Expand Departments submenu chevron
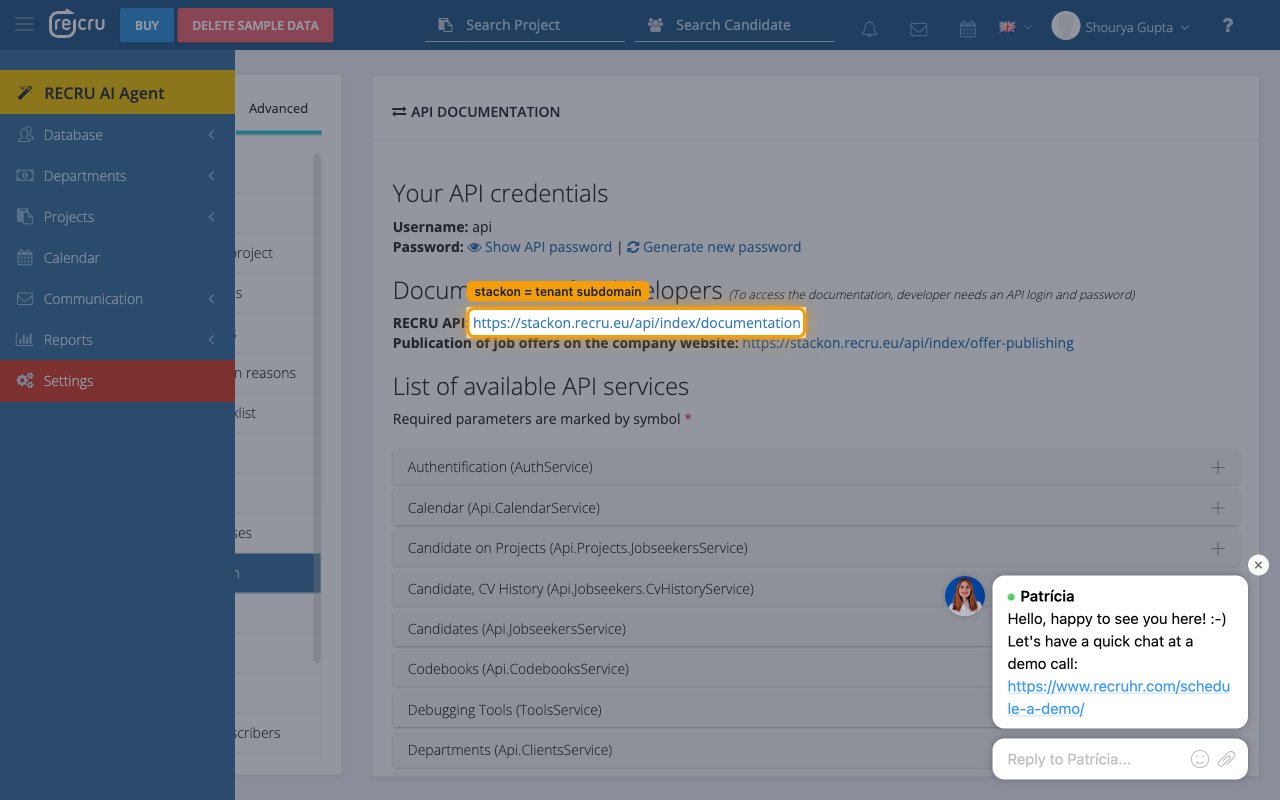This screenshot has height=800, width=1280. click(211, 176)
